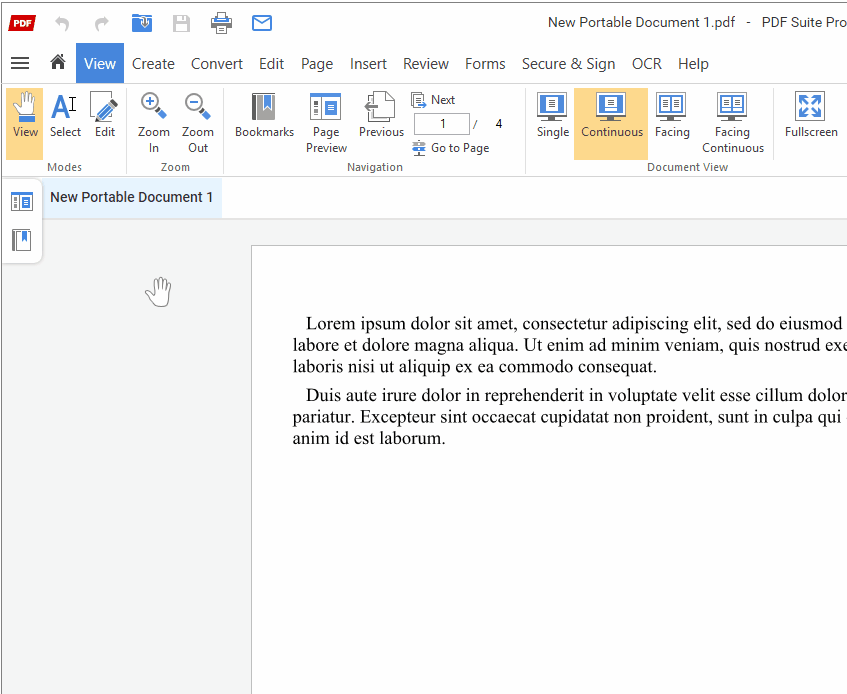Toggle sidebar page thumbnails panel icon

(22, 202)
